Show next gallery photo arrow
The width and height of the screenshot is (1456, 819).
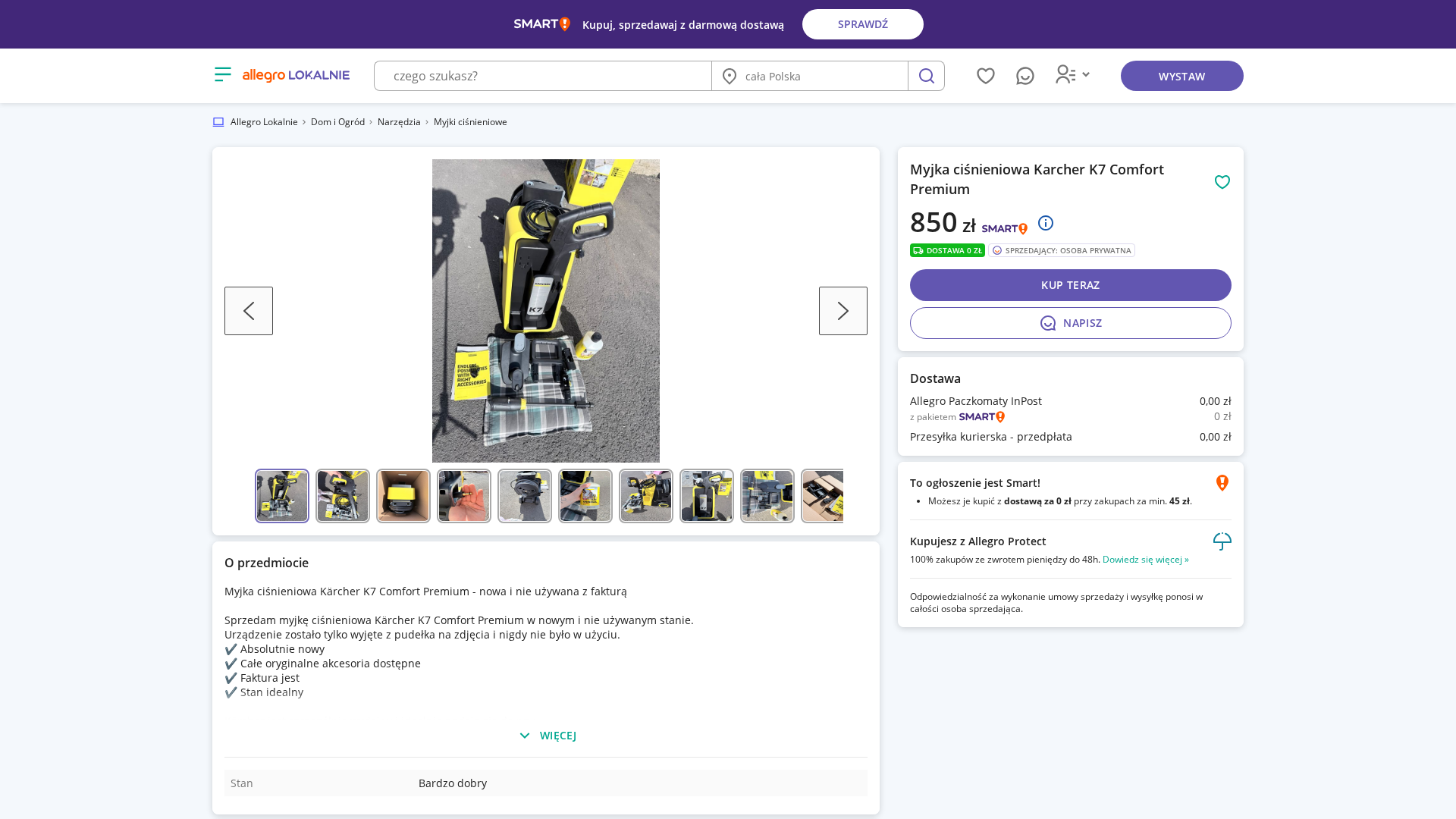tap(843, 311)
